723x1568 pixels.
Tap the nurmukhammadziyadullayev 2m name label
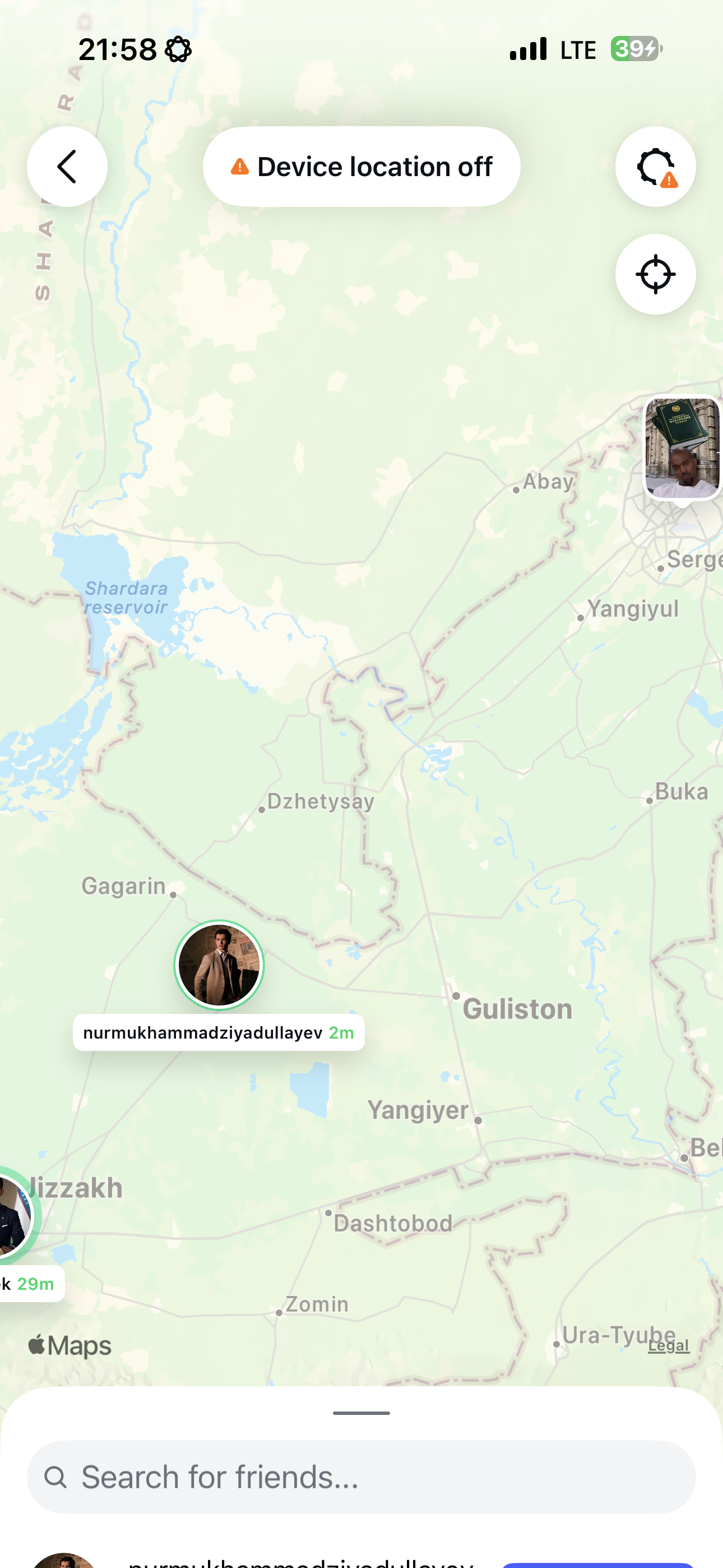(219, 1032)
